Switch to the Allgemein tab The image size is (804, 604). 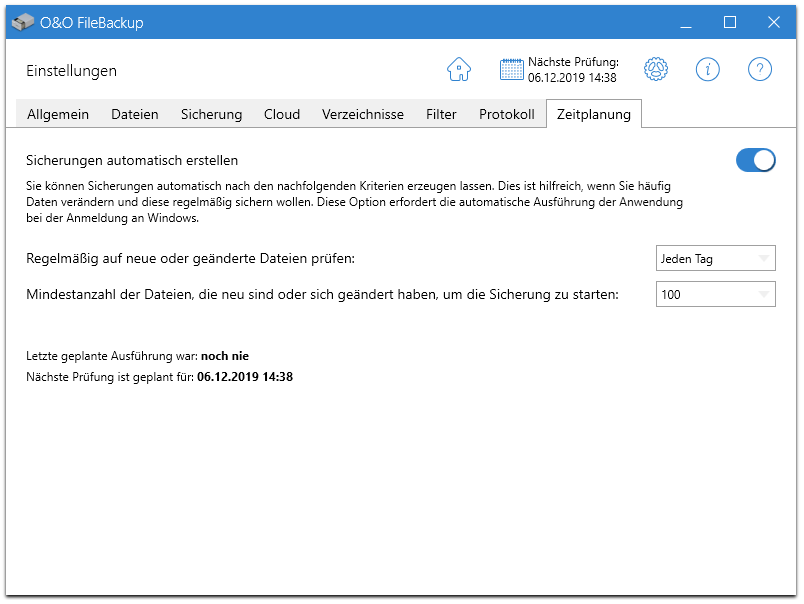[x=58, y=114]
